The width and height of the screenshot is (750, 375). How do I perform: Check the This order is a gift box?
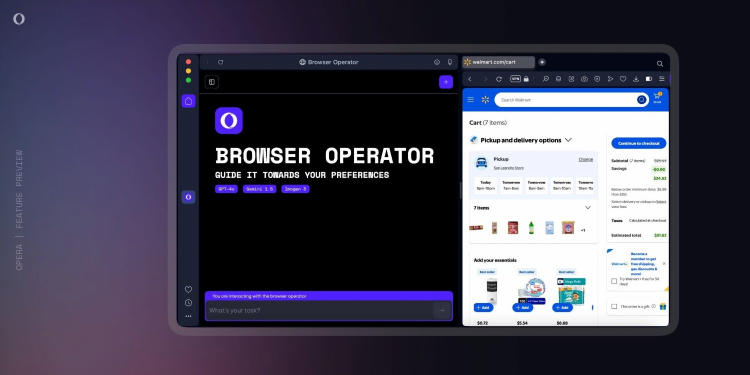[x=614, y=306]
